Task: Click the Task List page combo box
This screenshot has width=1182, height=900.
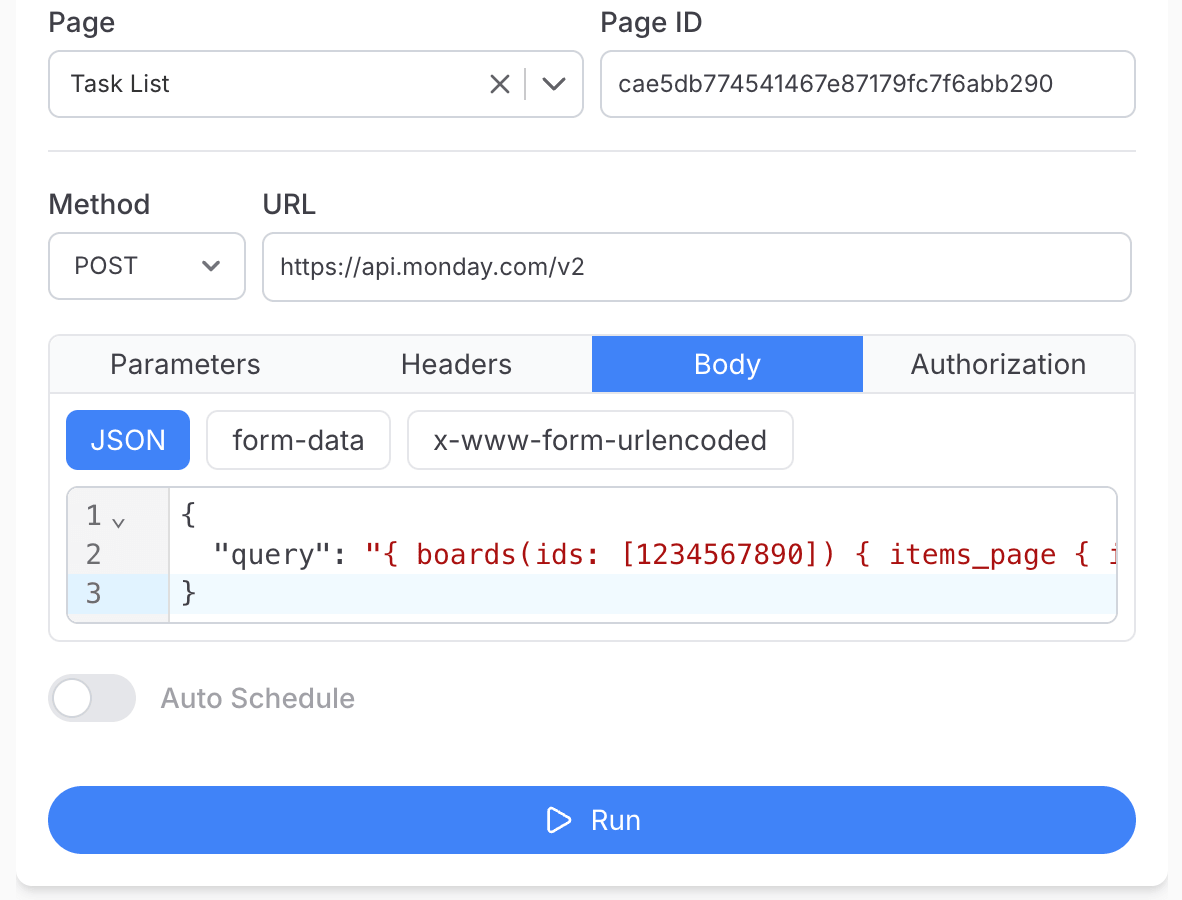Action: [316, 84]
